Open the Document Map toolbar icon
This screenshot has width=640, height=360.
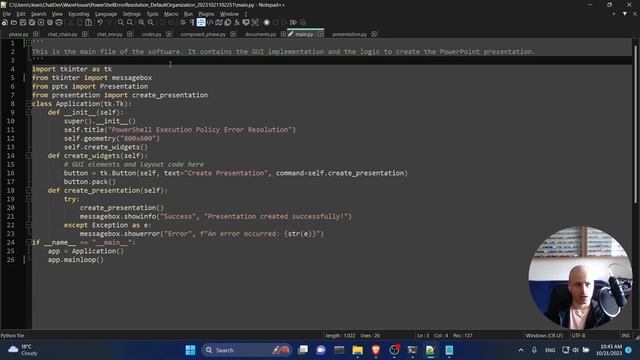click(x=219, y=22)
